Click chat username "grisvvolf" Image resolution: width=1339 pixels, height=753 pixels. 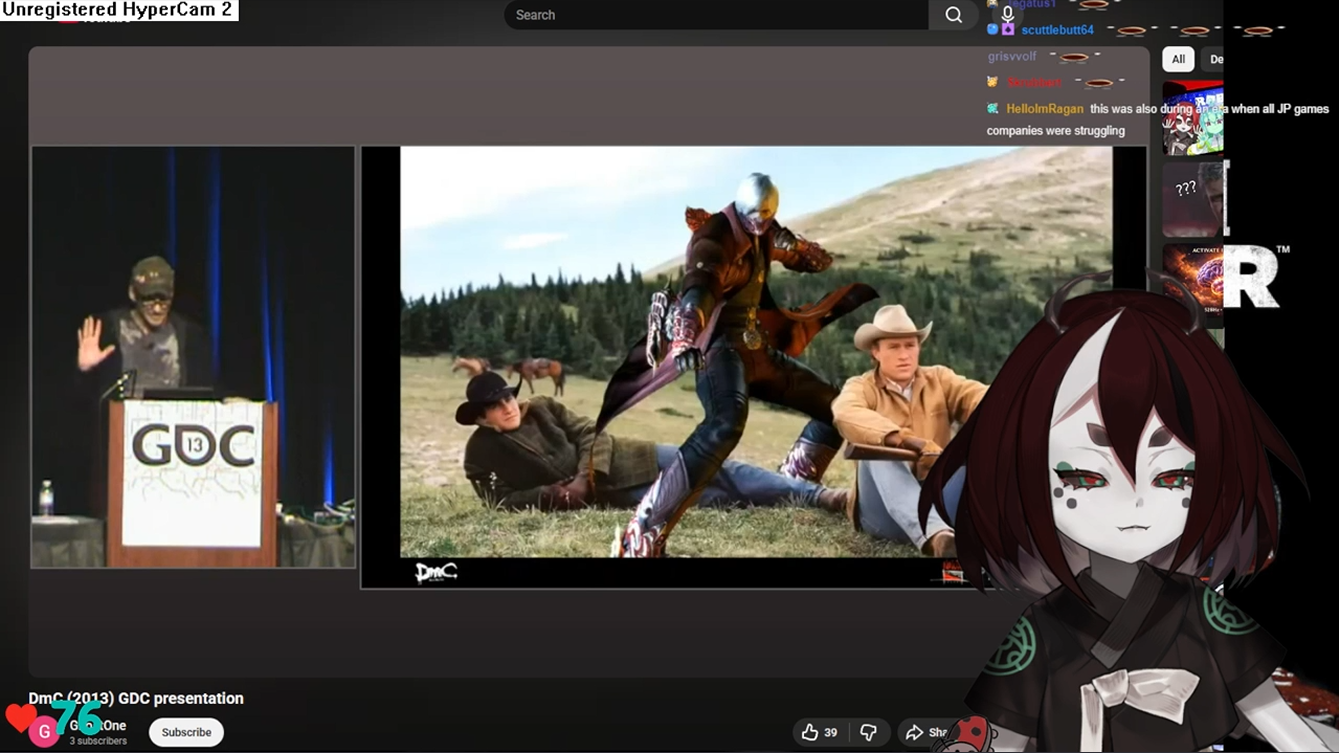pyautogui.click(x=1012, y=57)
